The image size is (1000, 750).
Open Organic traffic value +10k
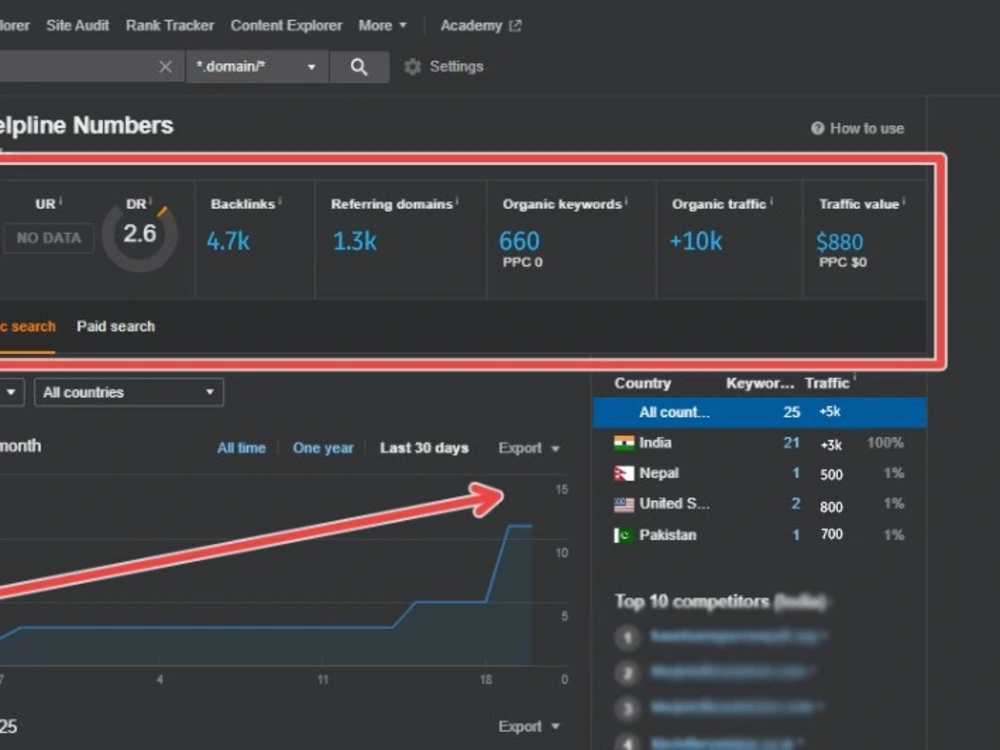(696, 242)
